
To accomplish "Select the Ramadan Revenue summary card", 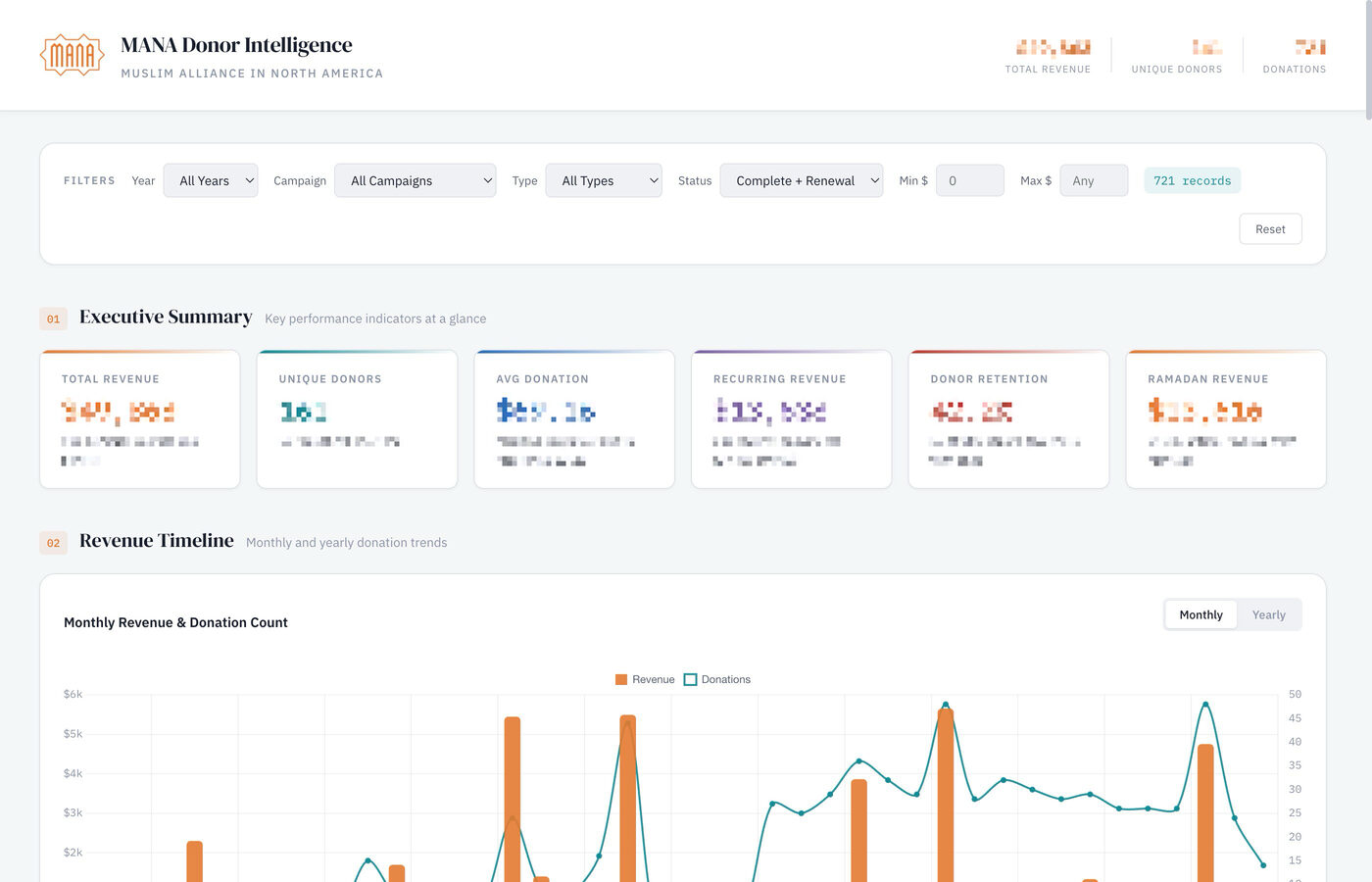I will (x=1226, y=419).
